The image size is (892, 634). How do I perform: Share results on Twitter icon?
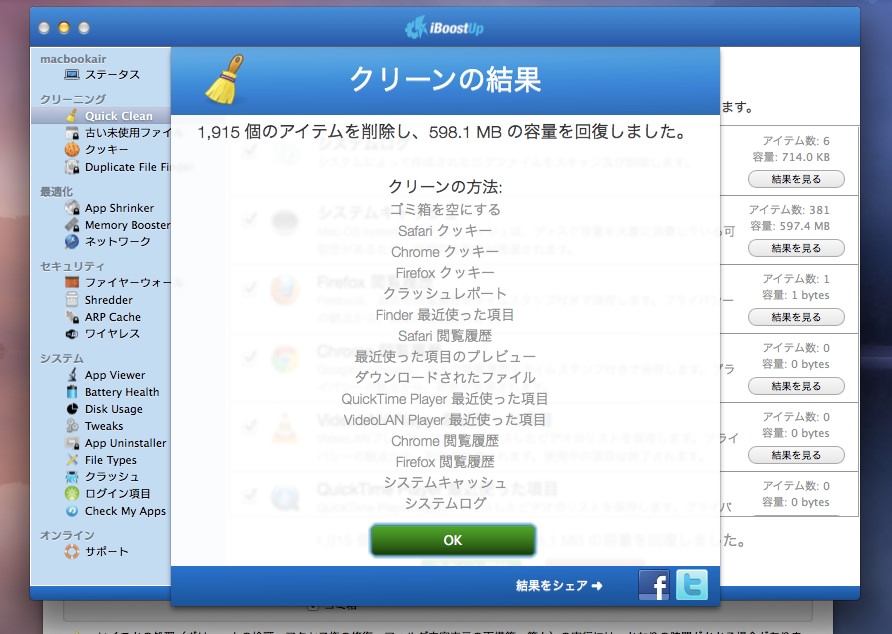pyautogui.click(x=692, y=584)
